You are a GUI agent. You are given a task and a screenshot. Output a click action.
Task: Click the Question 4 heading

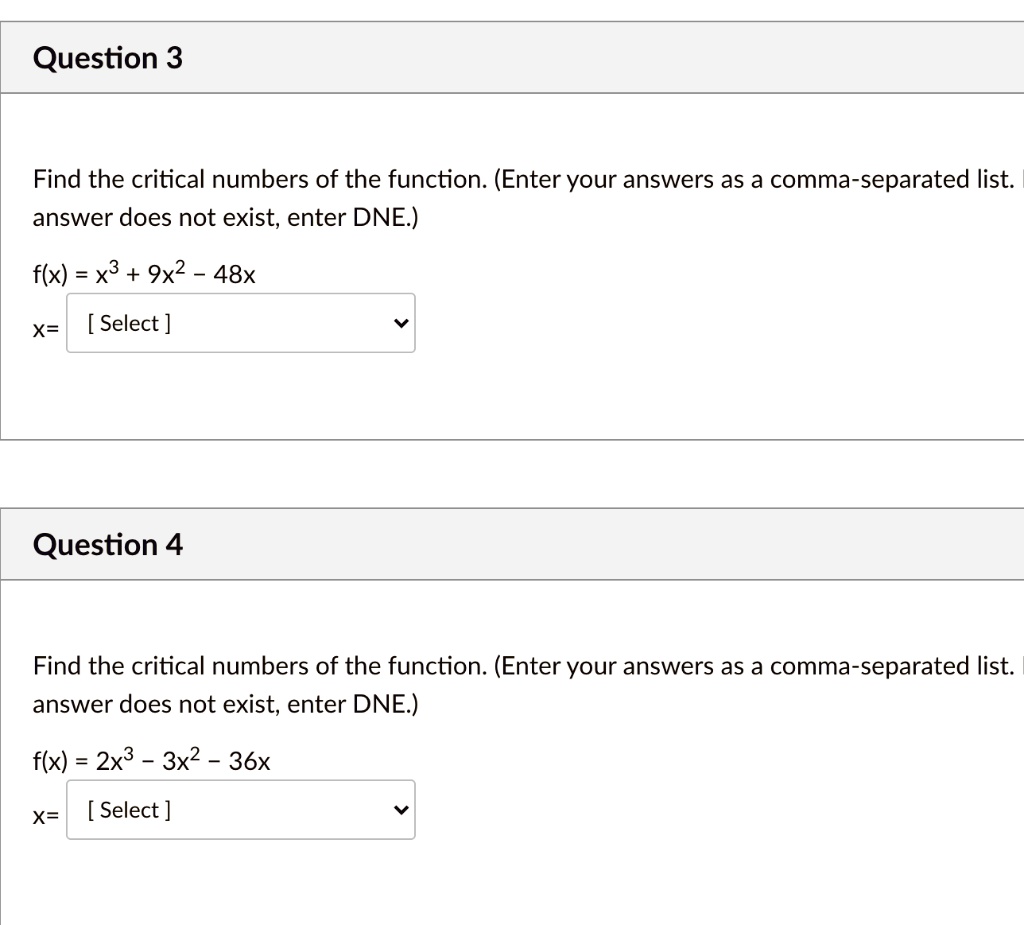tap(107, 544)
